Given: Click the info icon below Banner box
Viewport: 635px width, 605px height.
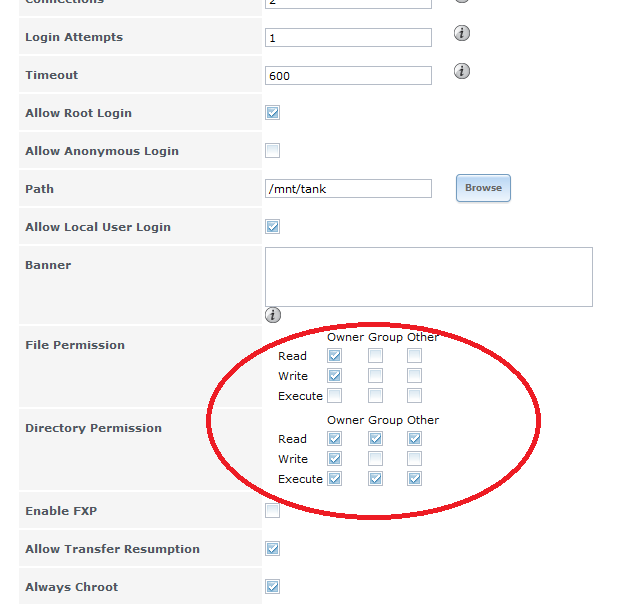Looking at the screenshot, I should coord(273,316).
